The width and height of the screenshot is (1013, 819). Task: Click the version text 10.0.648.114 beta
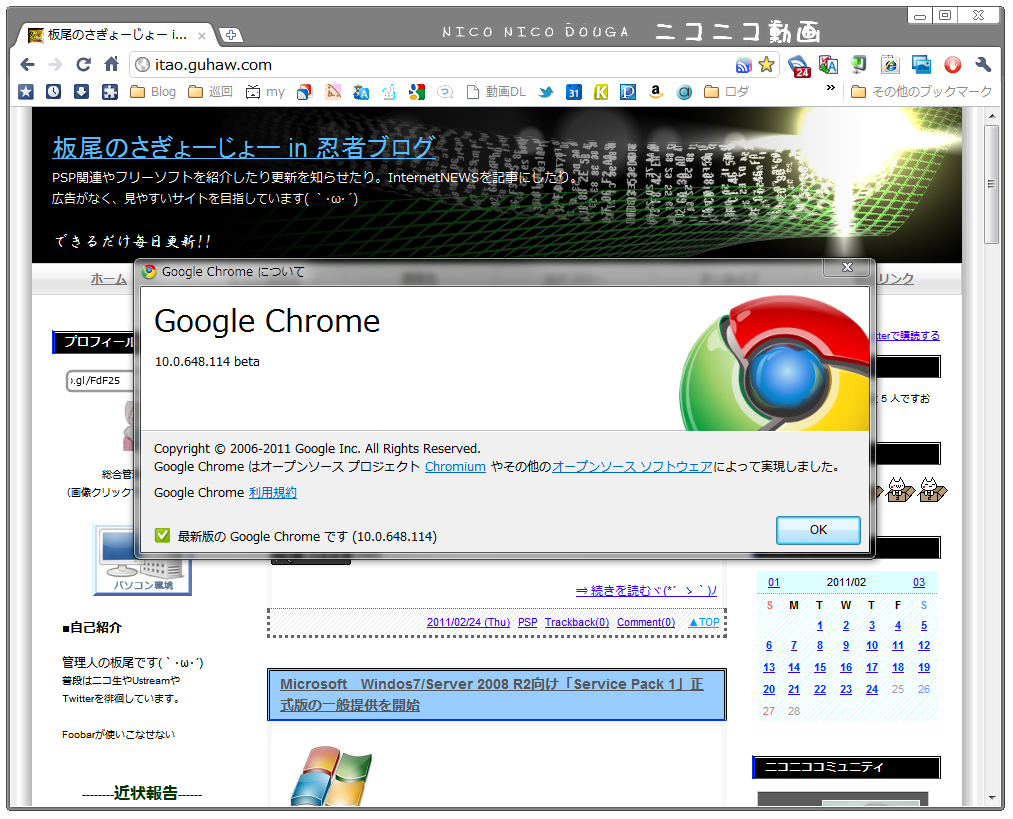[207, 362]
